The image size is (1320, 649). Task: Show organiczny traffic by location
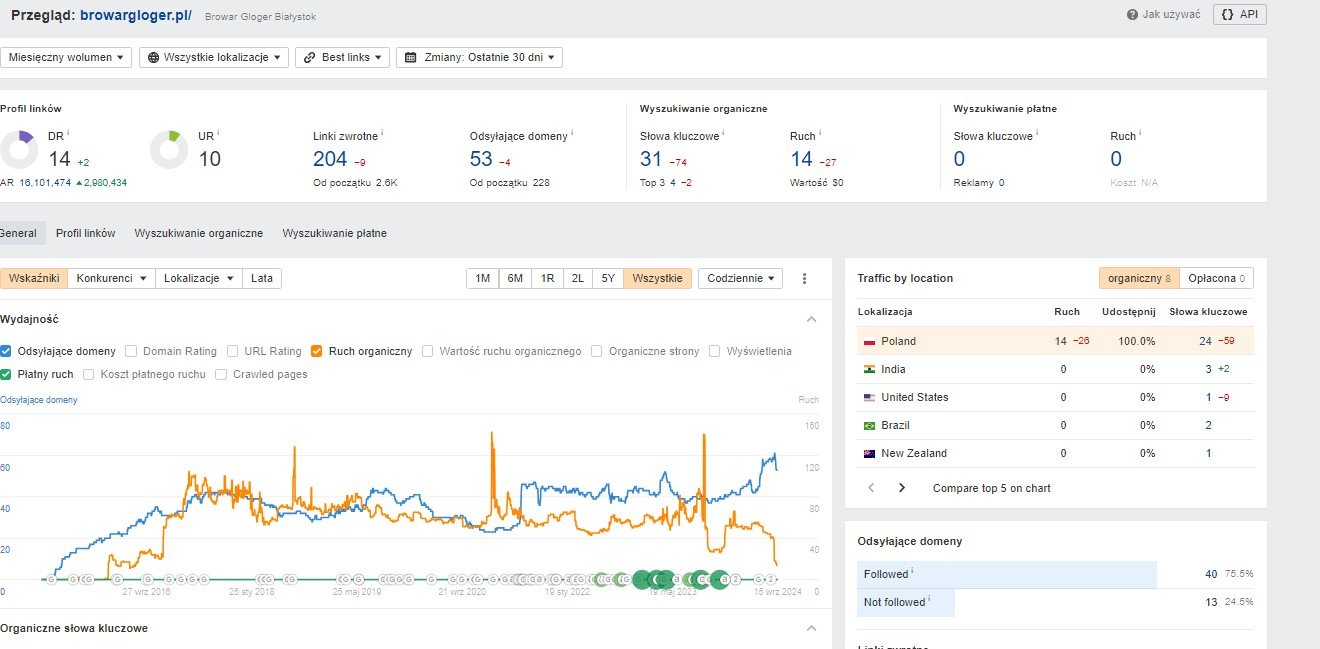click(1139, 278)
